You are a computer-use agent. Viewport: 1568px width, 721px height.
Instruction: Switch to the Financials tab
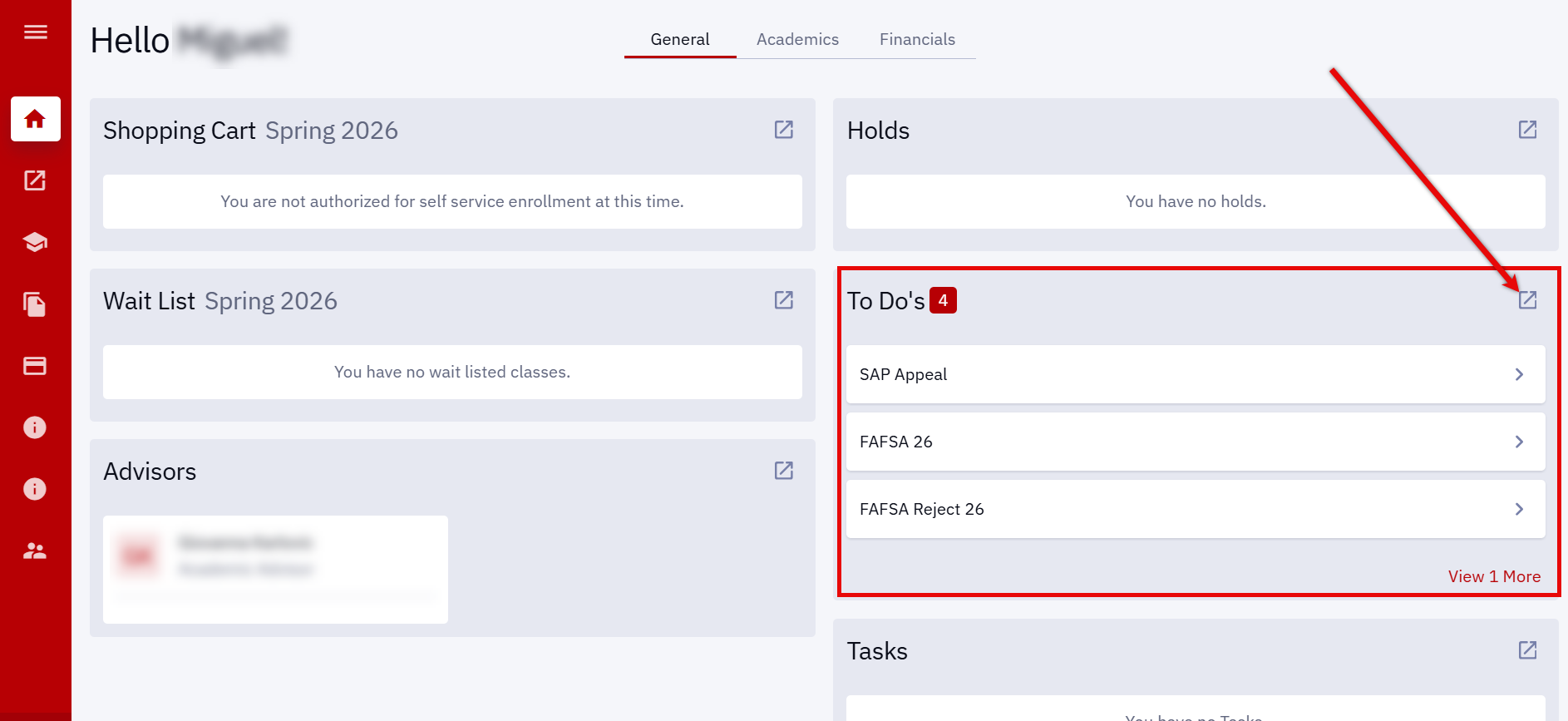pyautogui.click(x=917, y=39)
